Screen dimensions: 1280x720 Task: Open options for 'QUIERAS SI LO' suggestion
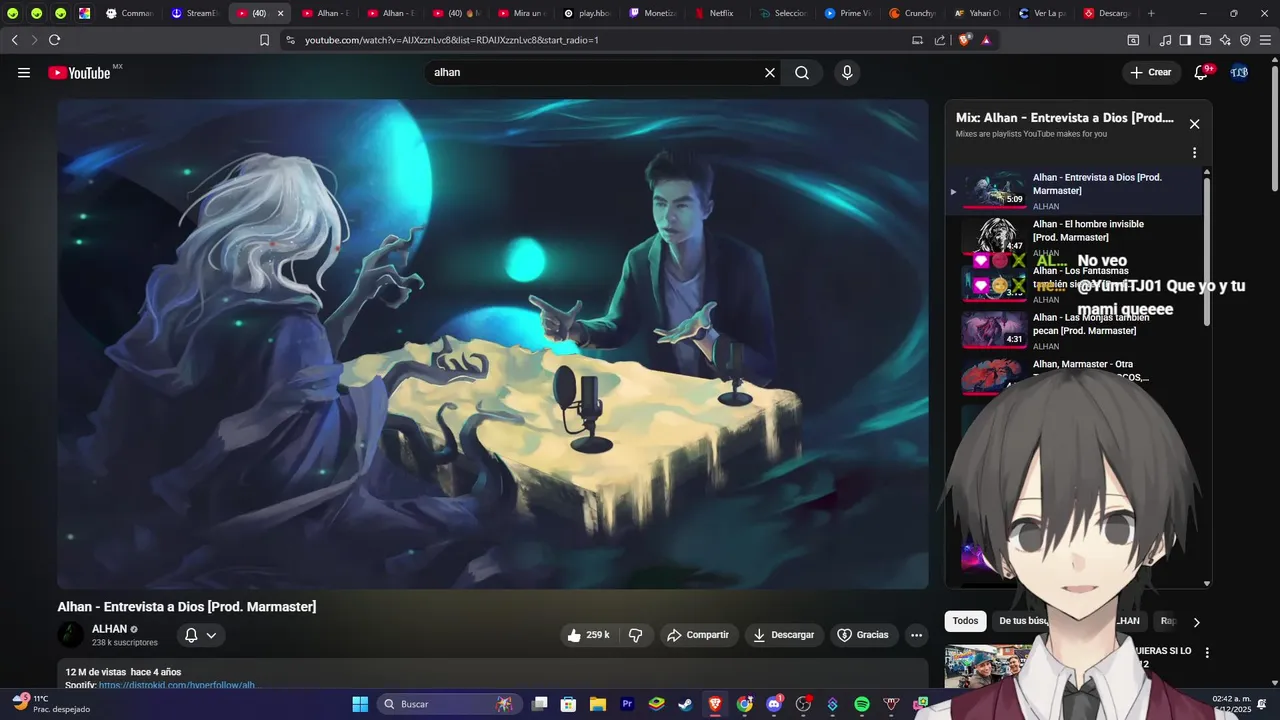[x=1207, y=653]
